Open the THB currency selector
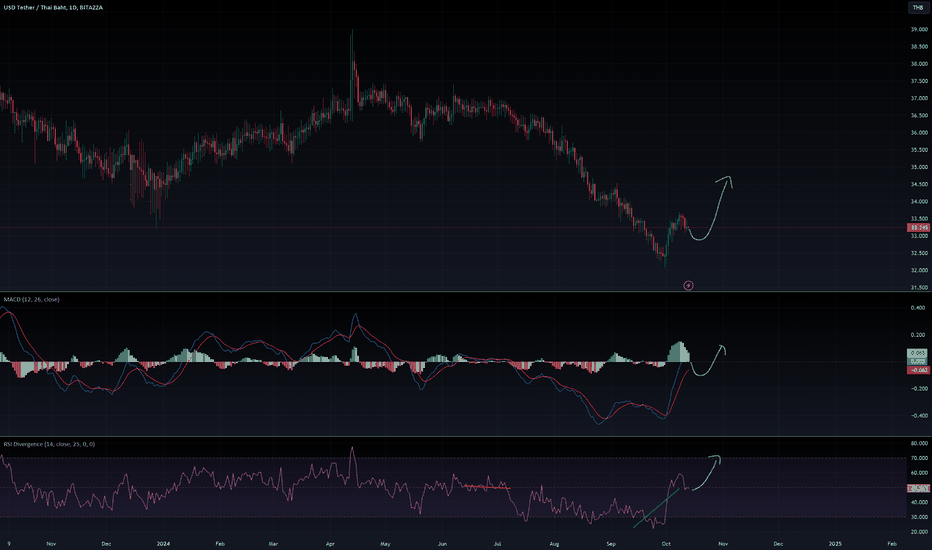The image size is (932, 550). coord(918,8)
